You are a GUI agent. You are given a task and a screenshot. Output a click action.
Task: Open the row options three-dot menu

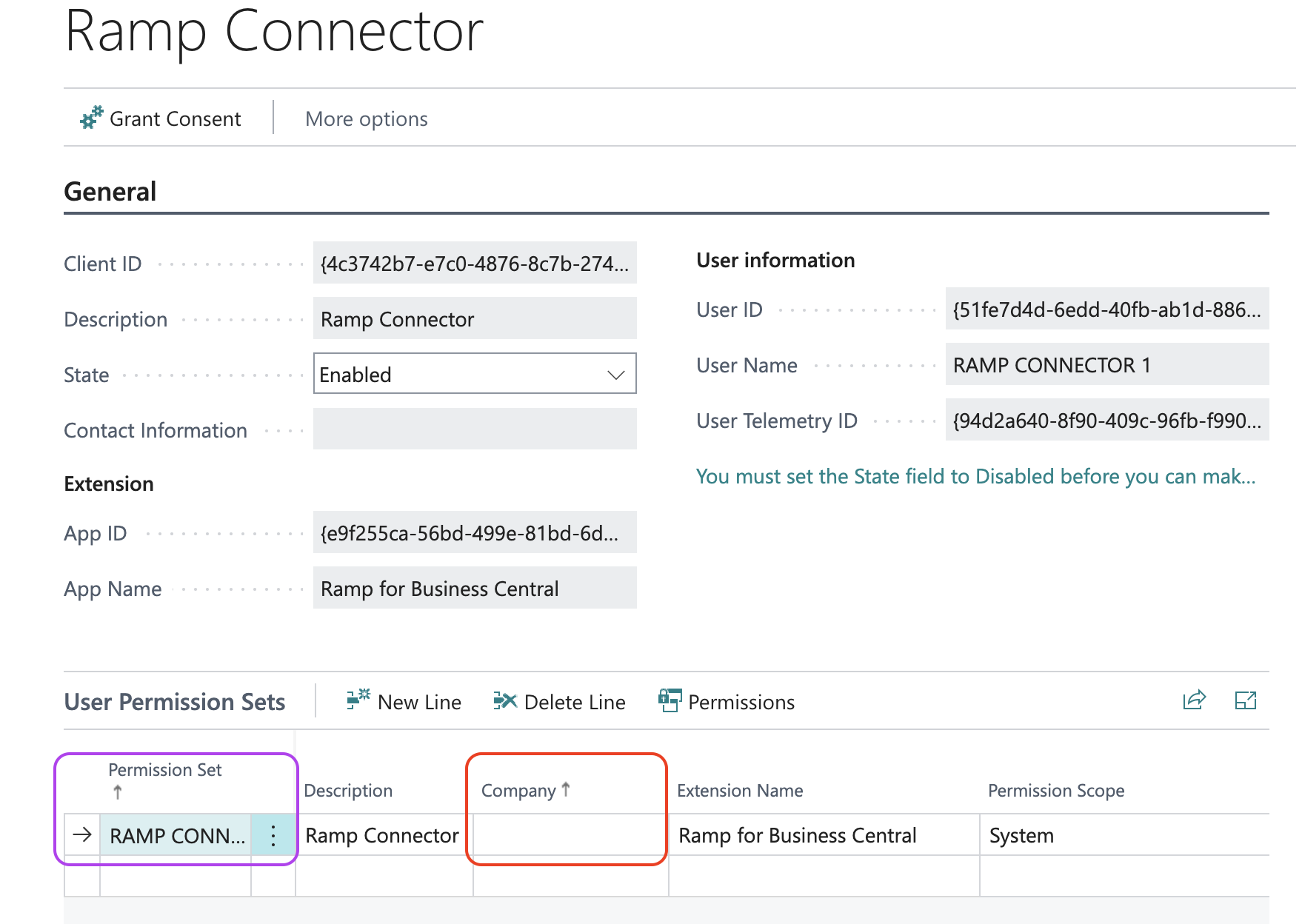(273, 835)
